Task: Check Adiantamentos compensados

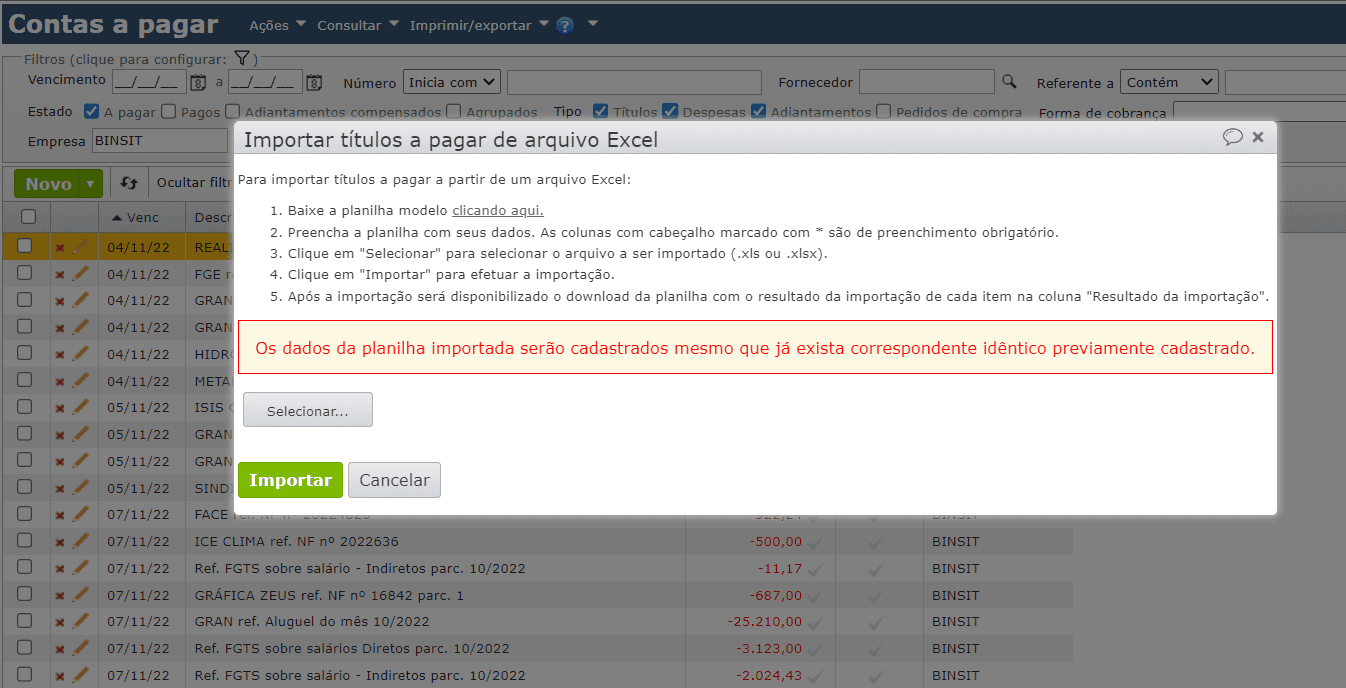Action: 232,112
